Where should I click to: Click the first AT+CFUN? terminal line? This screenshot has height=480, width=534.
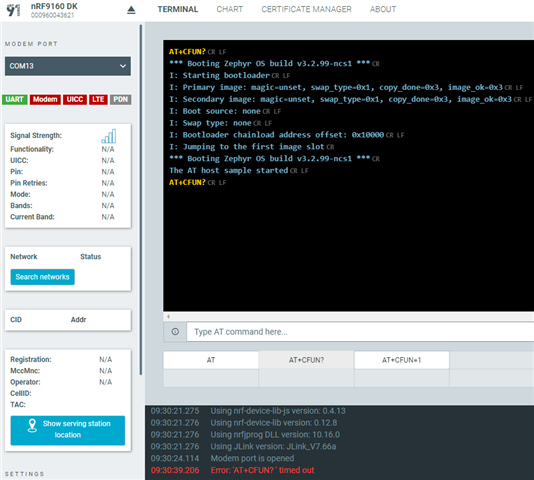(x=187, y=51)
